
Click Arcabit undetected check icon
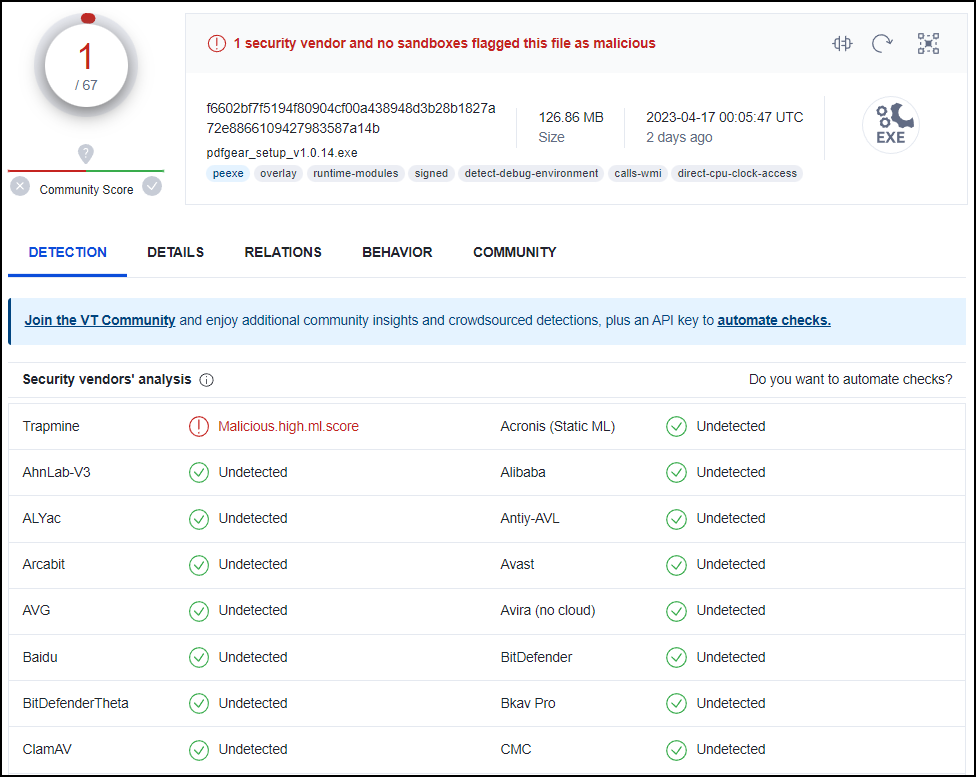(x=199, y=565)
